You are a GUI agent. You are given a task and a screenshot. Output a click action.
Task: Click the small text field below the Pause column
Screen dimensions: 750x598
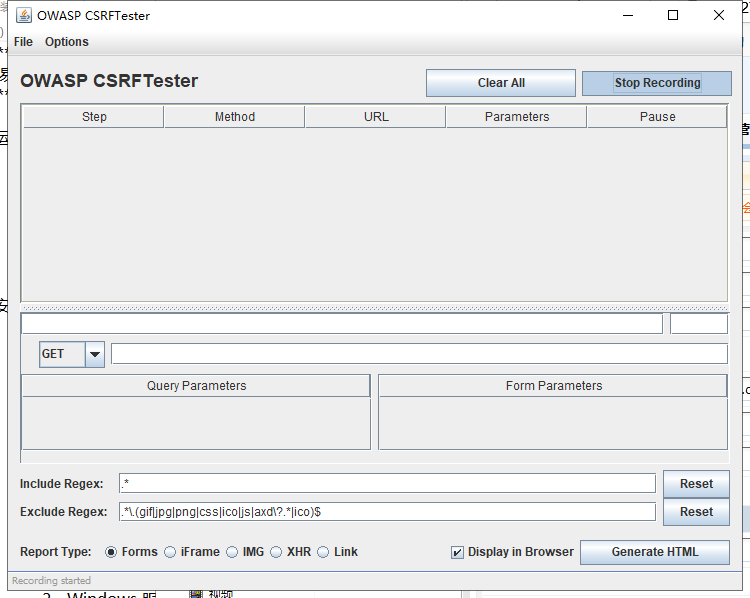pyautogui.click(x=699, y=324)
